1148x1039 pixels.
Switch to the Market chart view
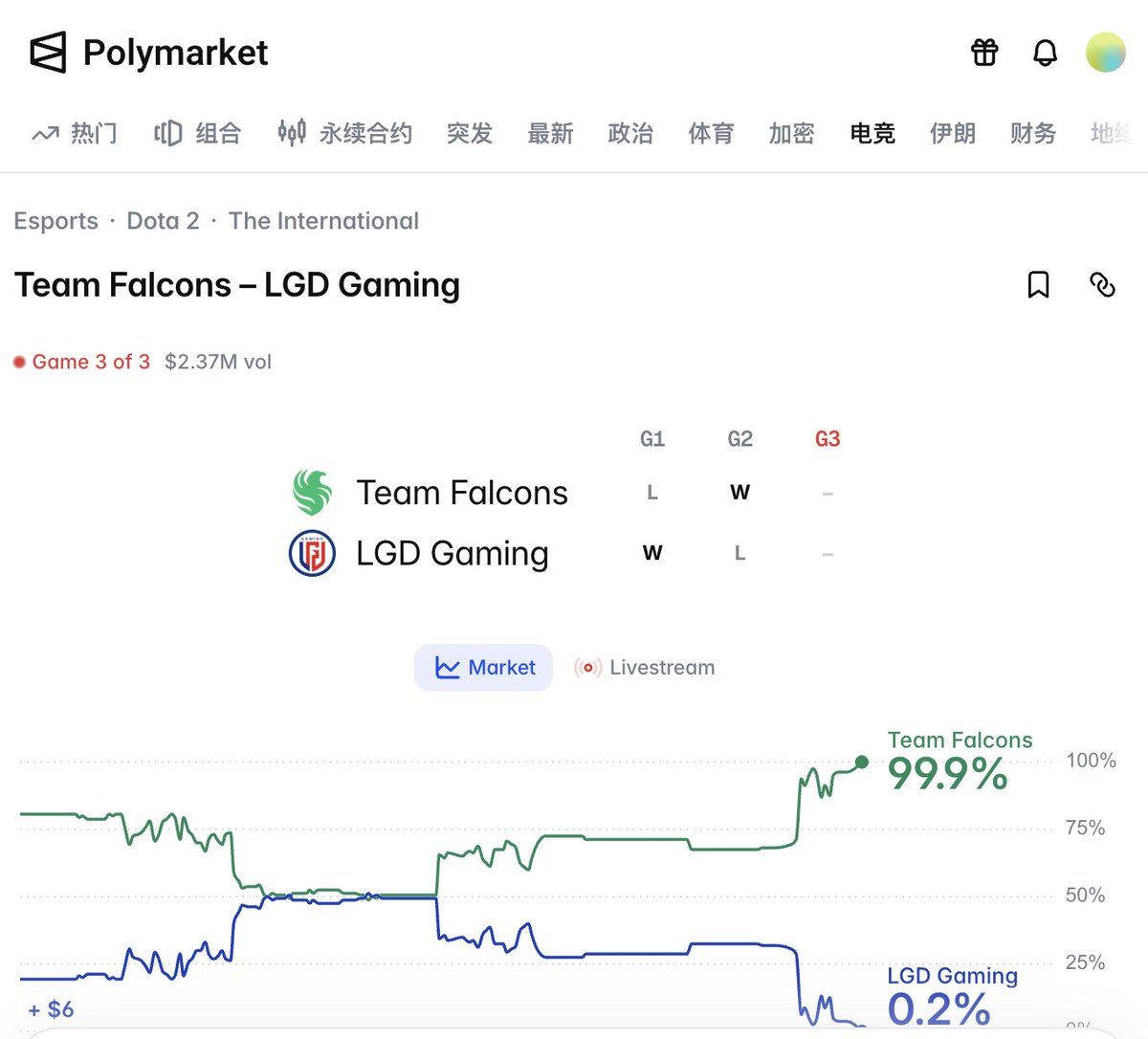(x=483, y=668)
